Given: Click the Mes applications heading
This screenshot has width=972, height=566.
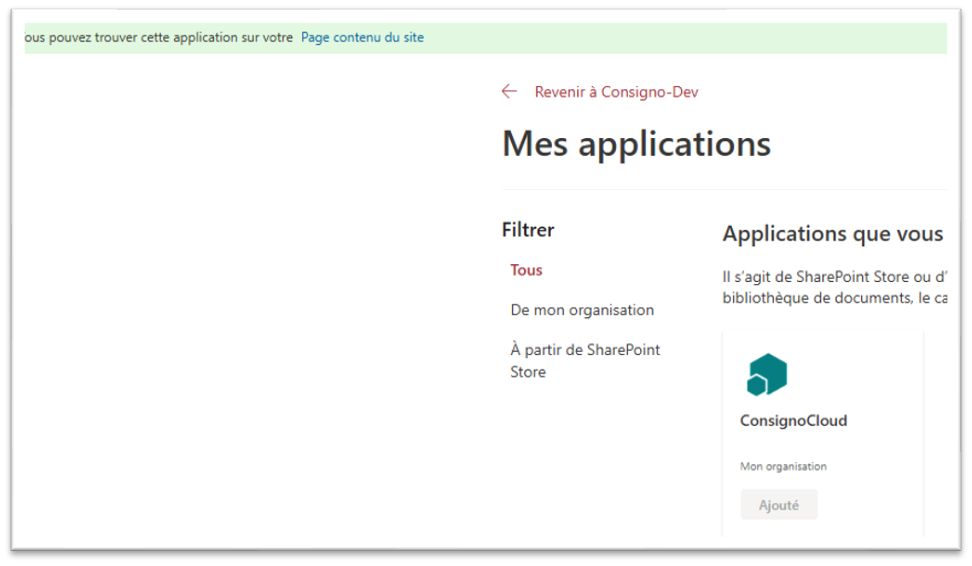Looking at the screenshot, I should click(x=637, y=144).
